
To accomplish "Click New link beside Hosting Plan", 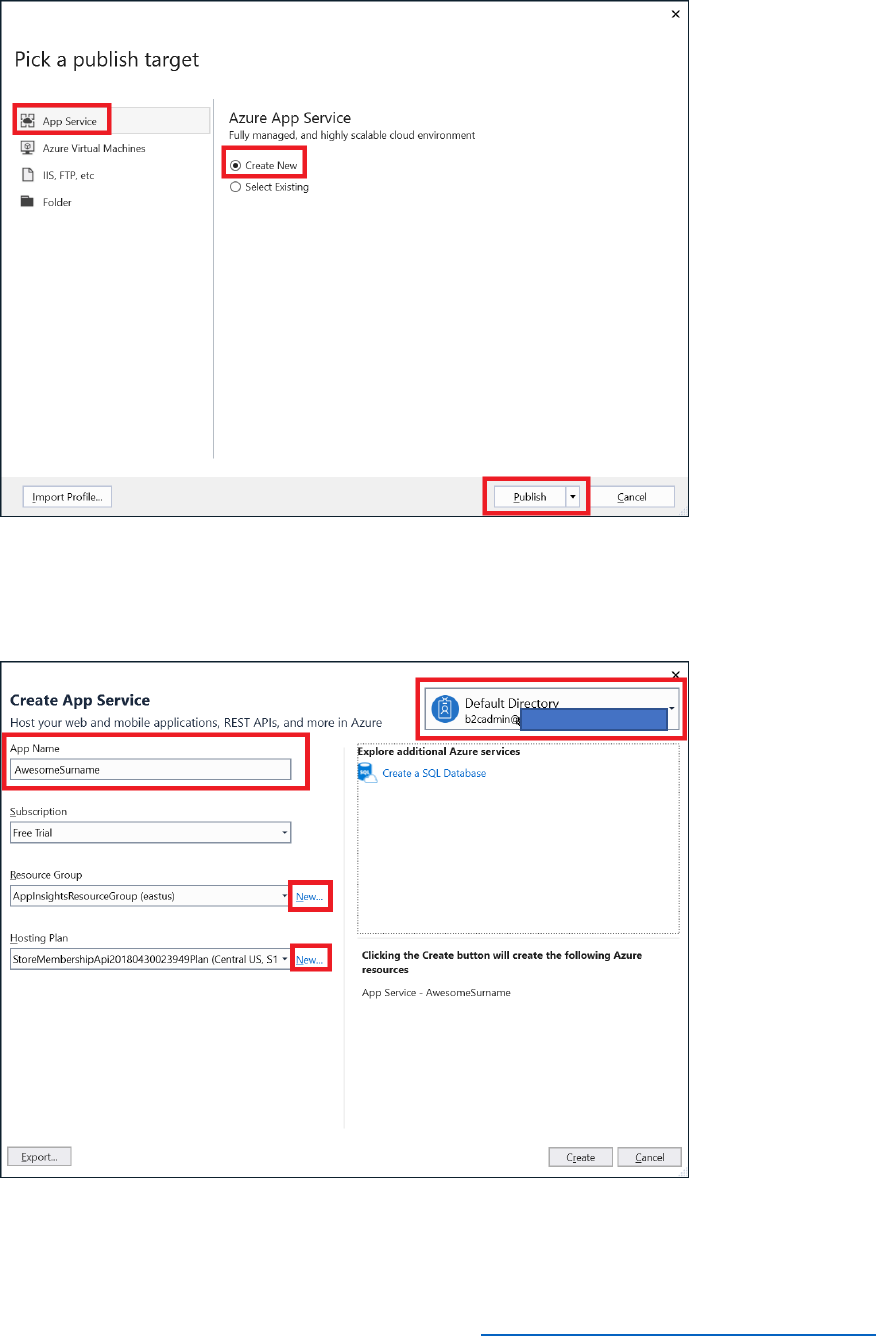I will [309, 960].
